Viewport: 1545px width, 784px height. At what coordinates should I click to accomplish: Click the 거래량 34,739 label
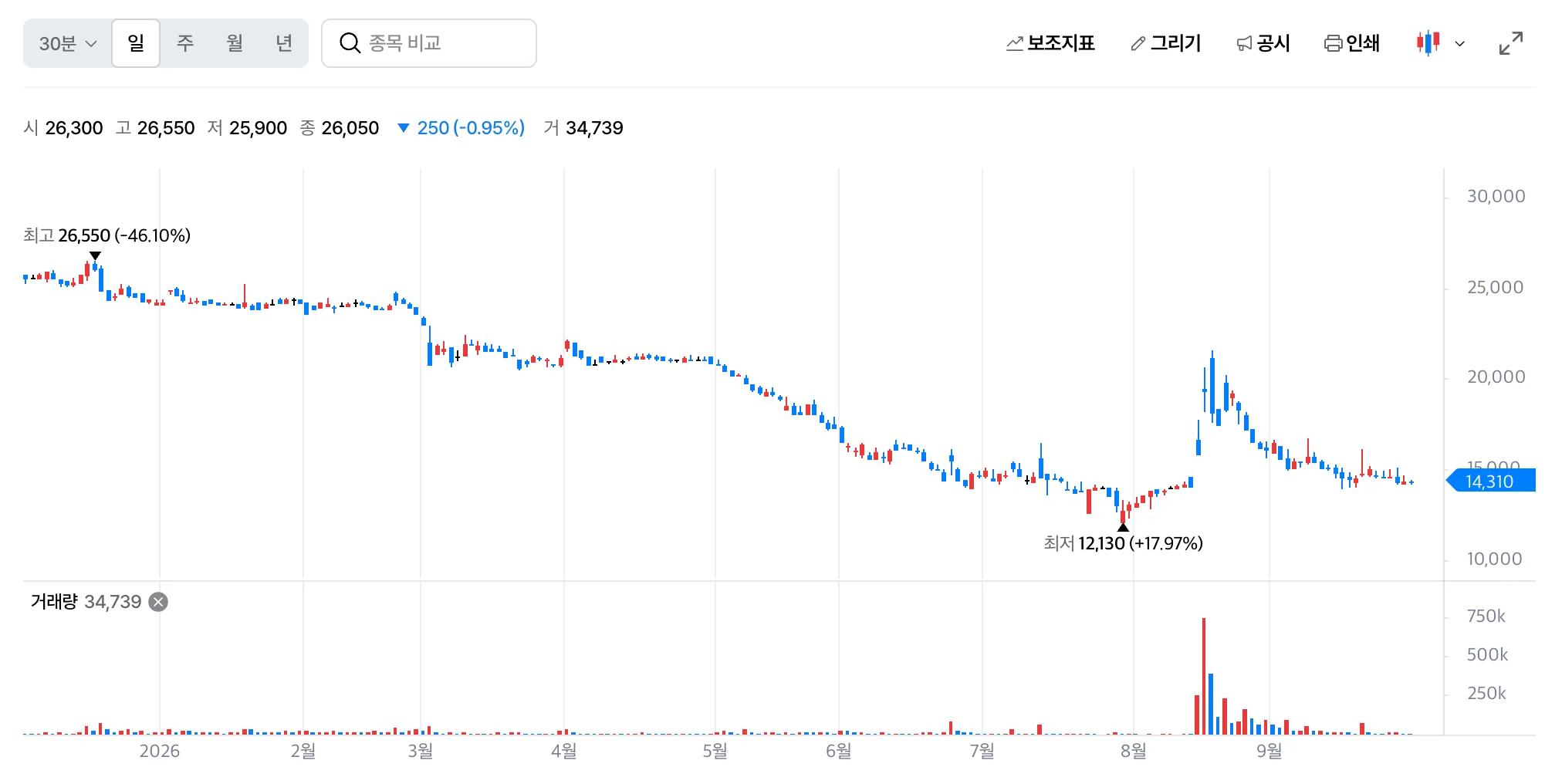click(x=86, y=602)
